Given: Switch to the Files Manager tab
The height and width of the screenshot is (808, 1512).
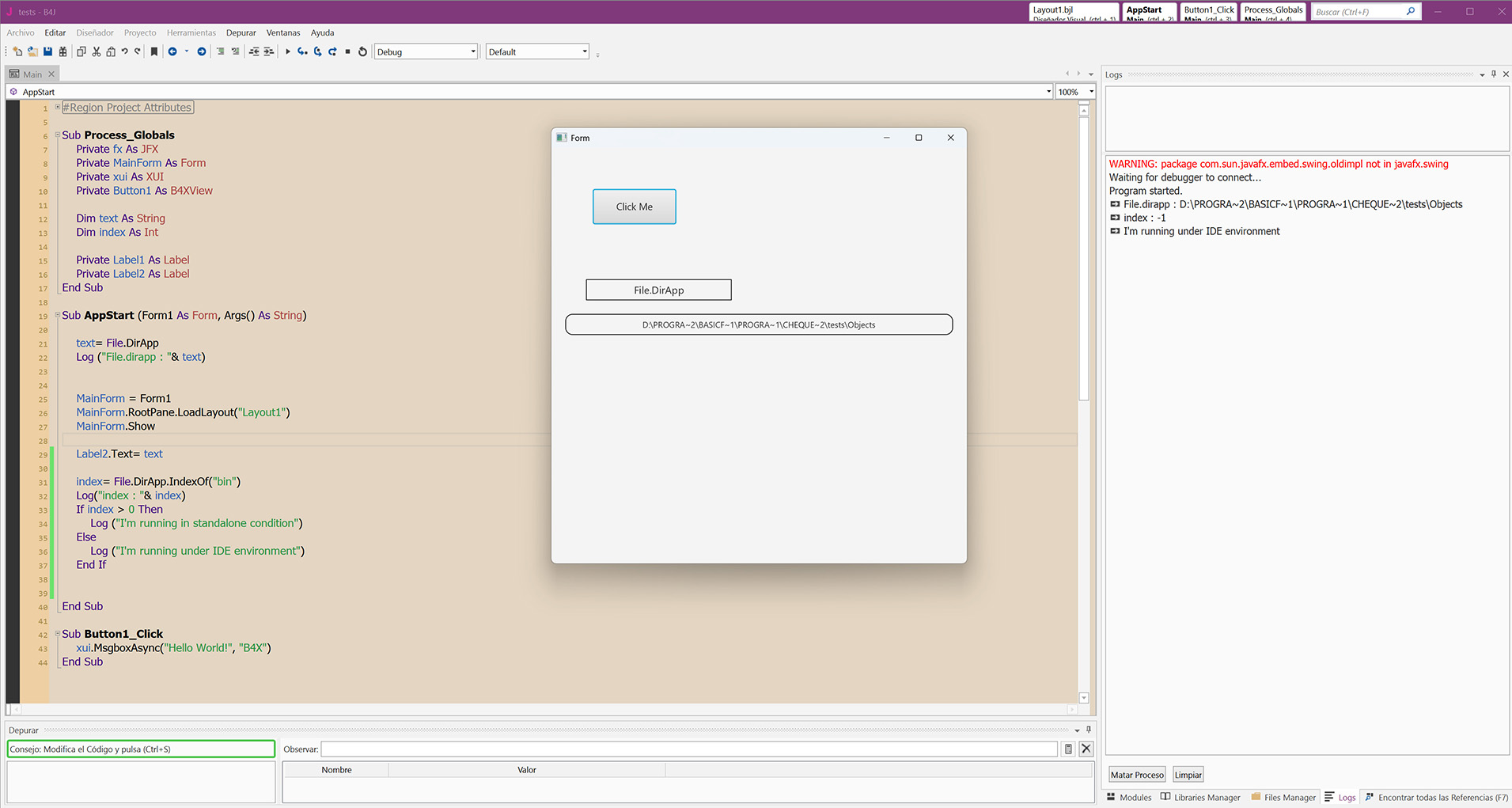Looking at the screenshot, I should pos(1283,797).
